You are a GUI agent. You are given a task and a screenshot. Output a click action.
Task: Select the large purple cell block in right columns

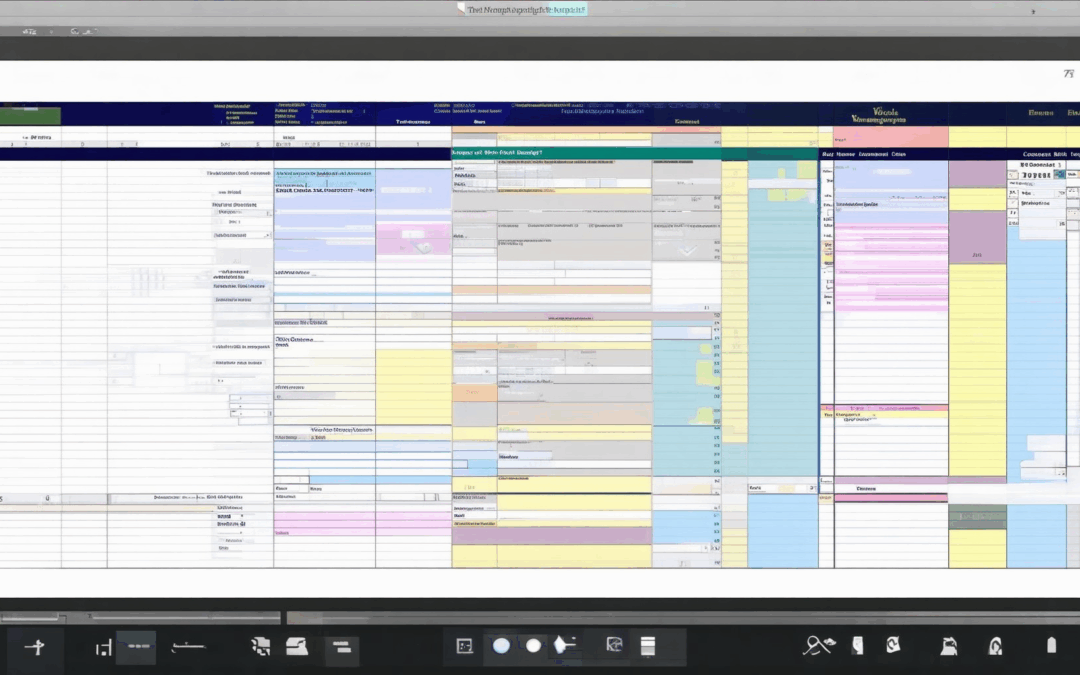tap(977, 237)
